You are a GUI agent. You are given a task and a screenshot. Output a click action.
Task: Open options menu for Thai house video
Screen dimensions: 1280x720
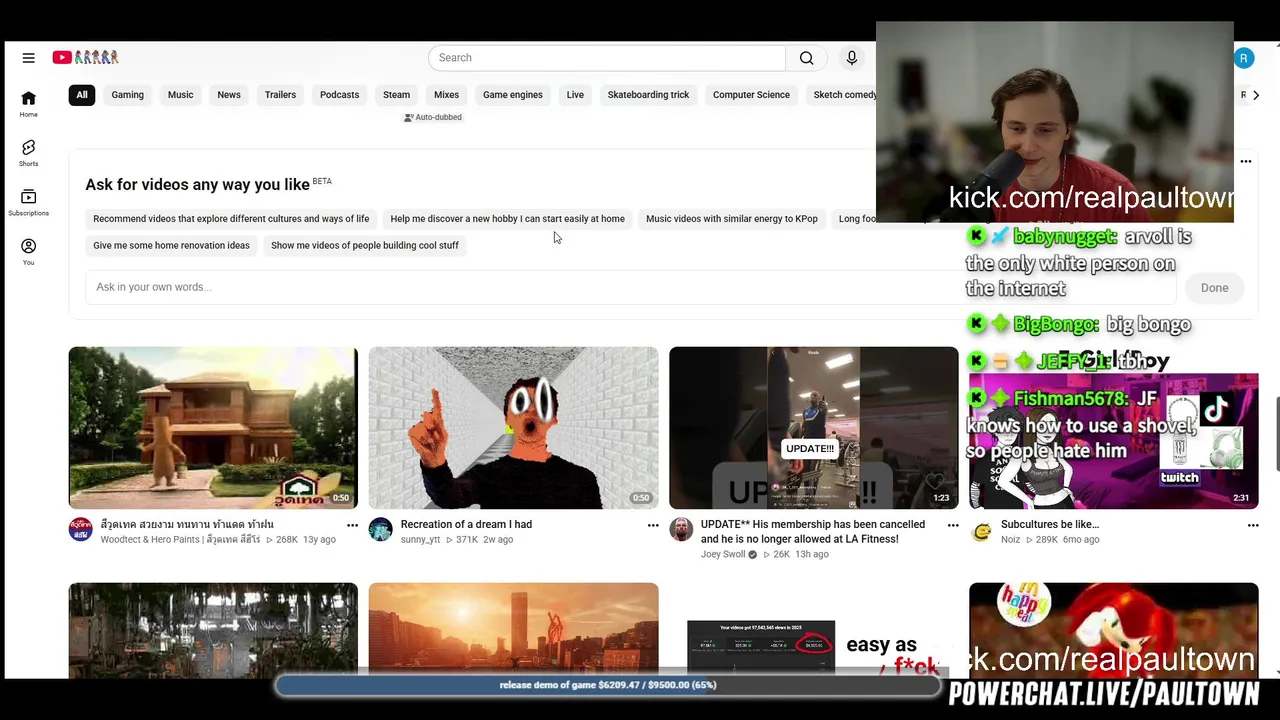[x=352, y=525]
